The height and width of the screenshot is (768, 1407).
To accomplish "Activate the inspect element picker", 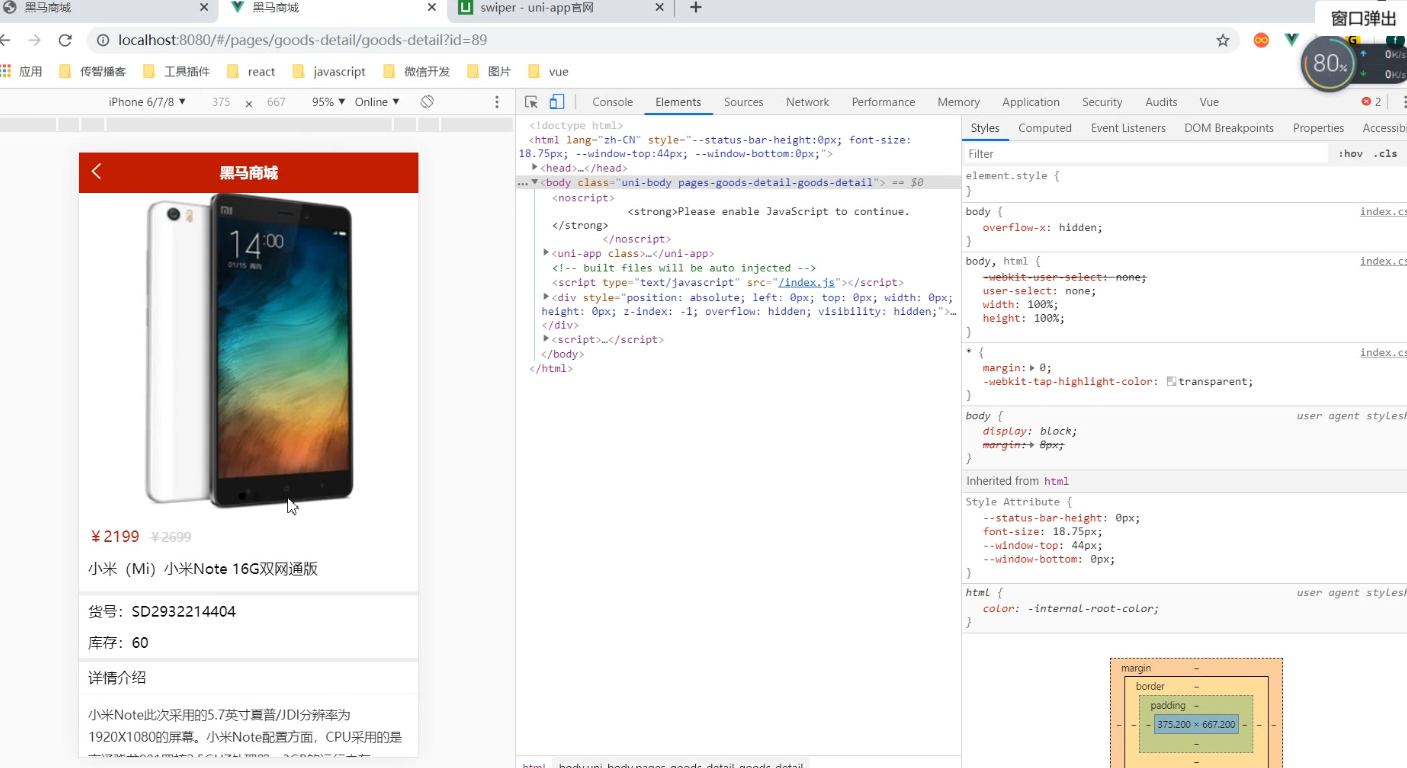I will (x=531, y=102).
